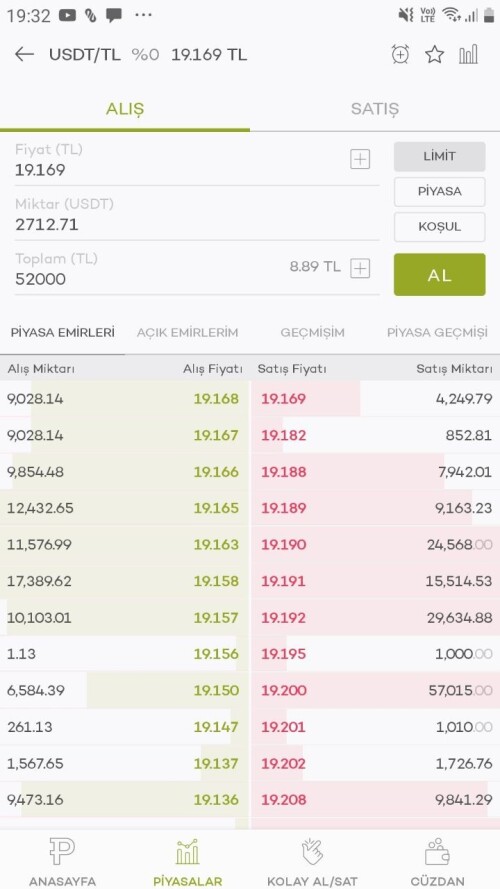The image size is (500, 889).
Task: Select Limit order type
Action: 439,156
